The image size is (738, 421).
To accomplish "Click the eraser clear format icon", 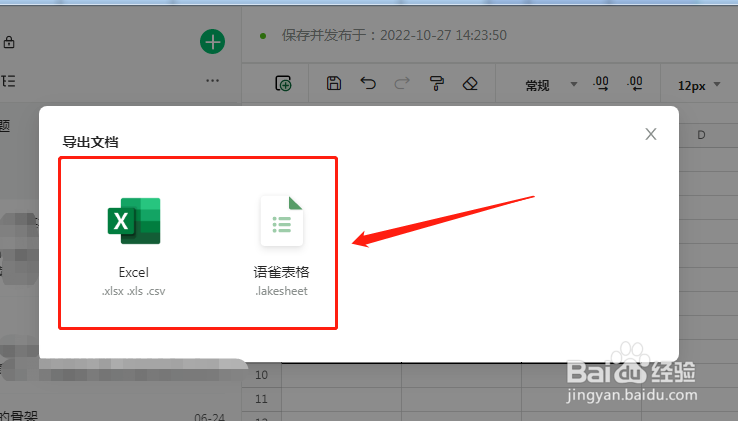I will point(470,83).
